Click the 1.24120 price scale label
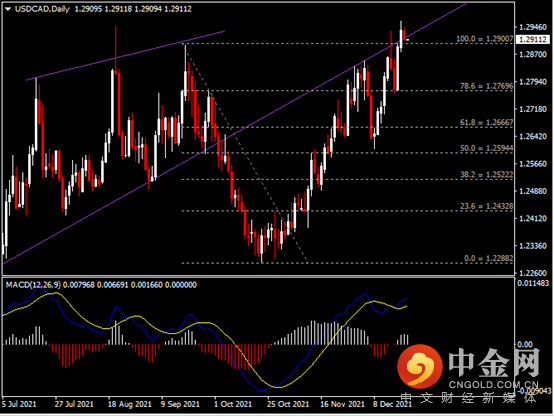This screenshot has width=554, height=416. click(533, 218)
